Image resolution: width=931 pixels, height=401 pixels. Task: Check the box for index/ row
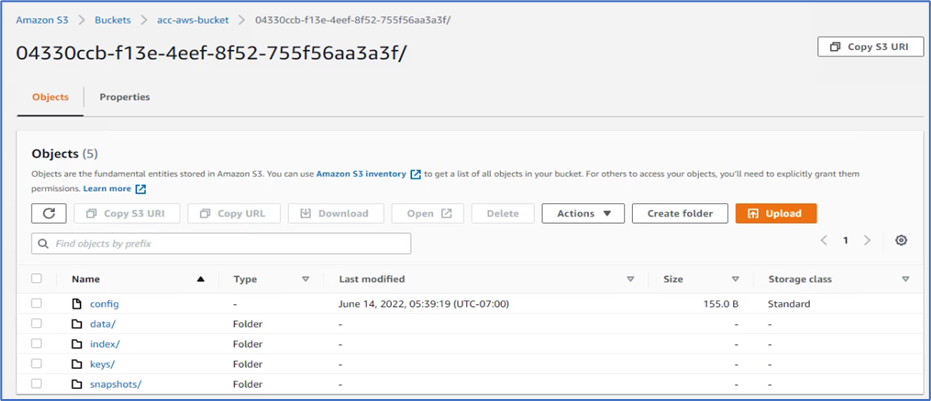pos(37,343)
